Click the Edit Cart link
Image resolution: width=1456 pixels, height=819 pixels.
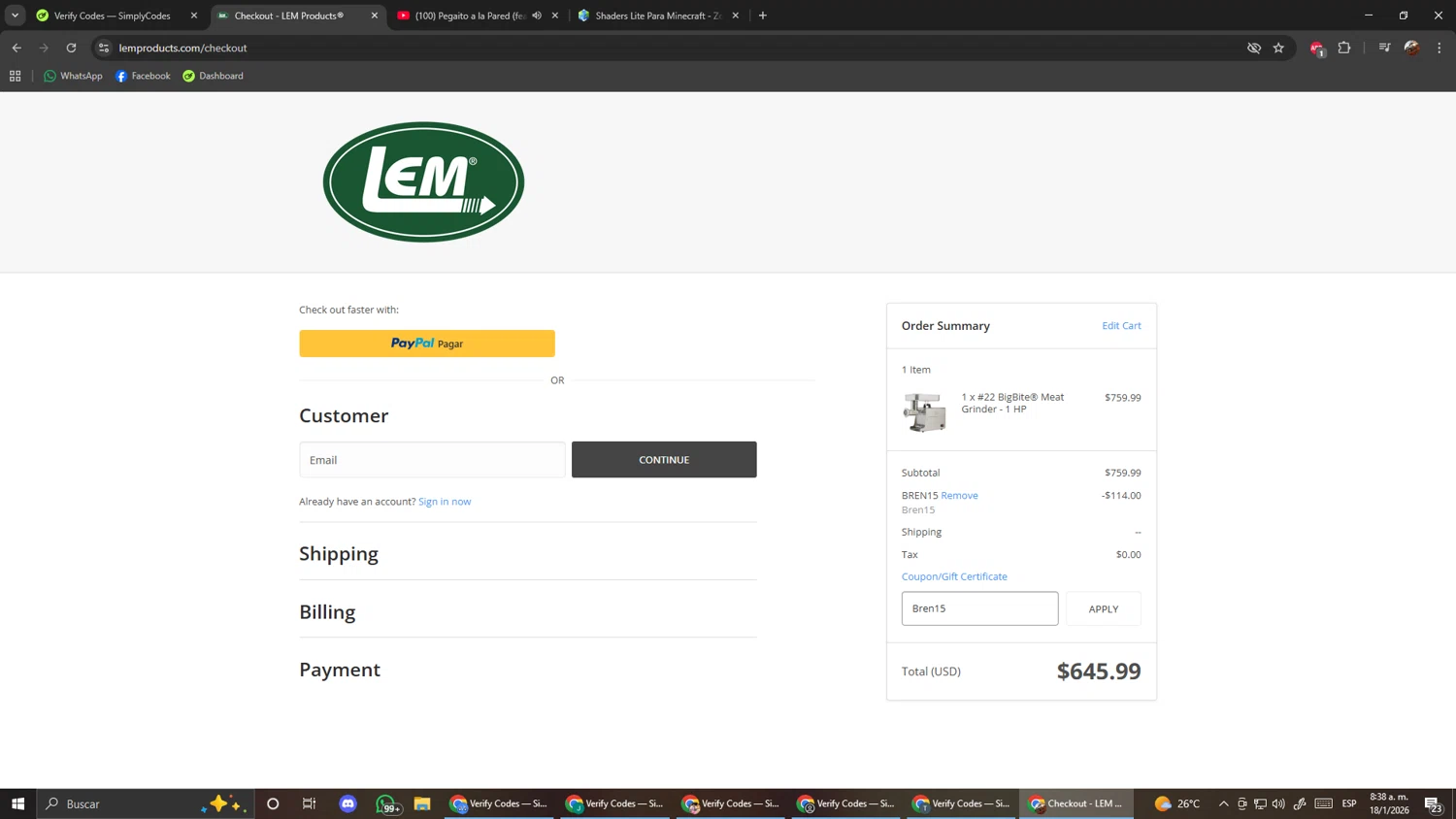[1121, 326]
